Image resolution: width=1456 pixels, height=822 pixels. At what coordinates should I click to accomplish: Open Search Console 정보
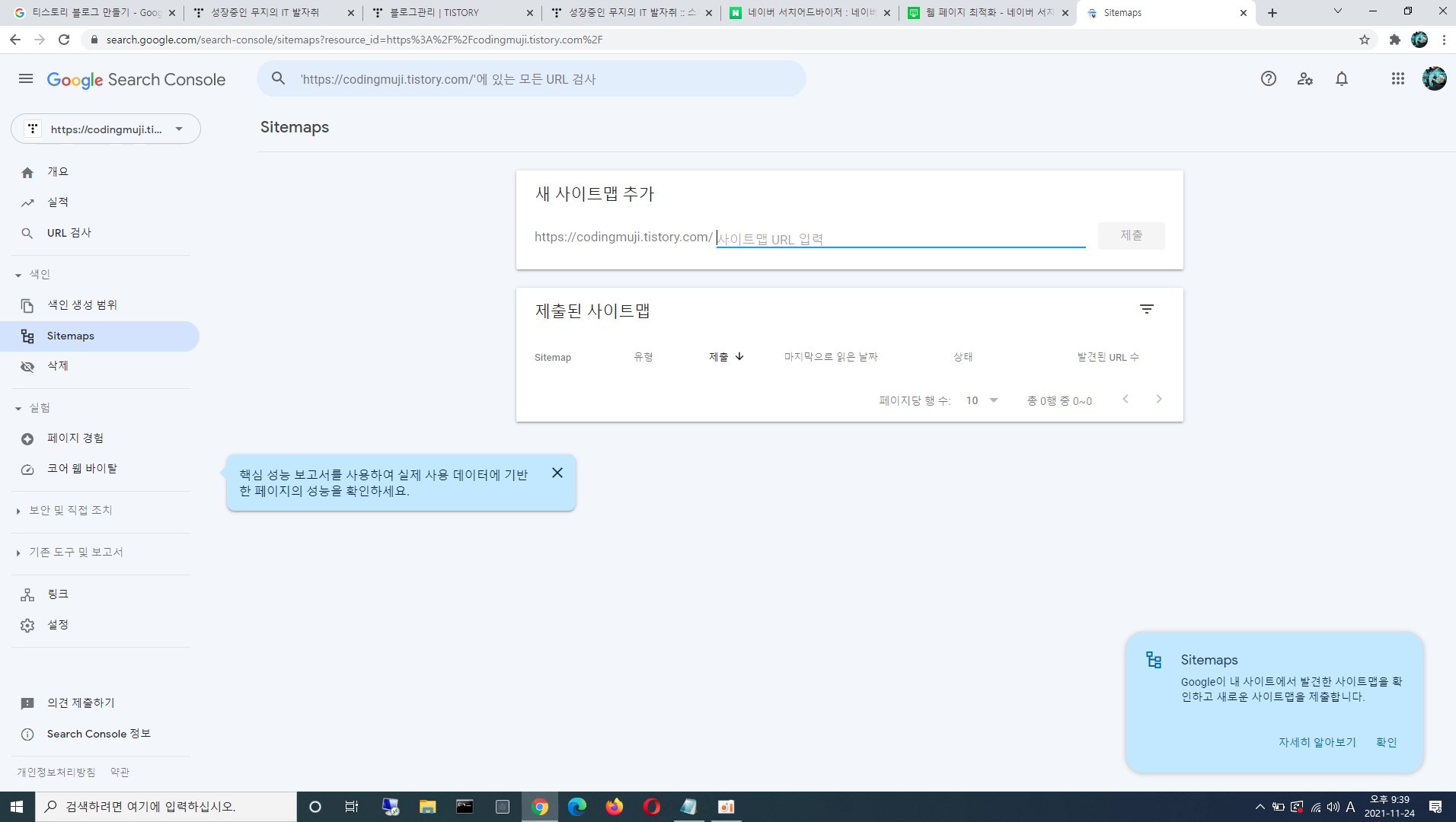pyautogui.click(x=100, y=734)
